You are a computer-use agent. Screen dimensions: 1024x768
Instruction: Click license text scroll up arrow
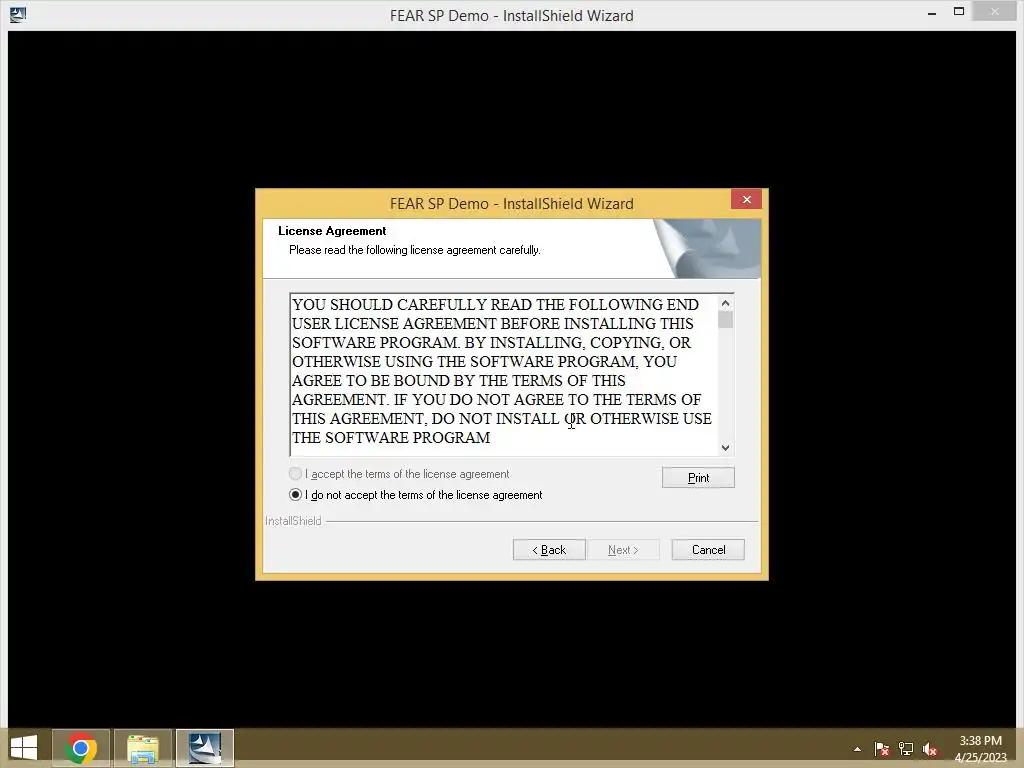tap(725, 303)
